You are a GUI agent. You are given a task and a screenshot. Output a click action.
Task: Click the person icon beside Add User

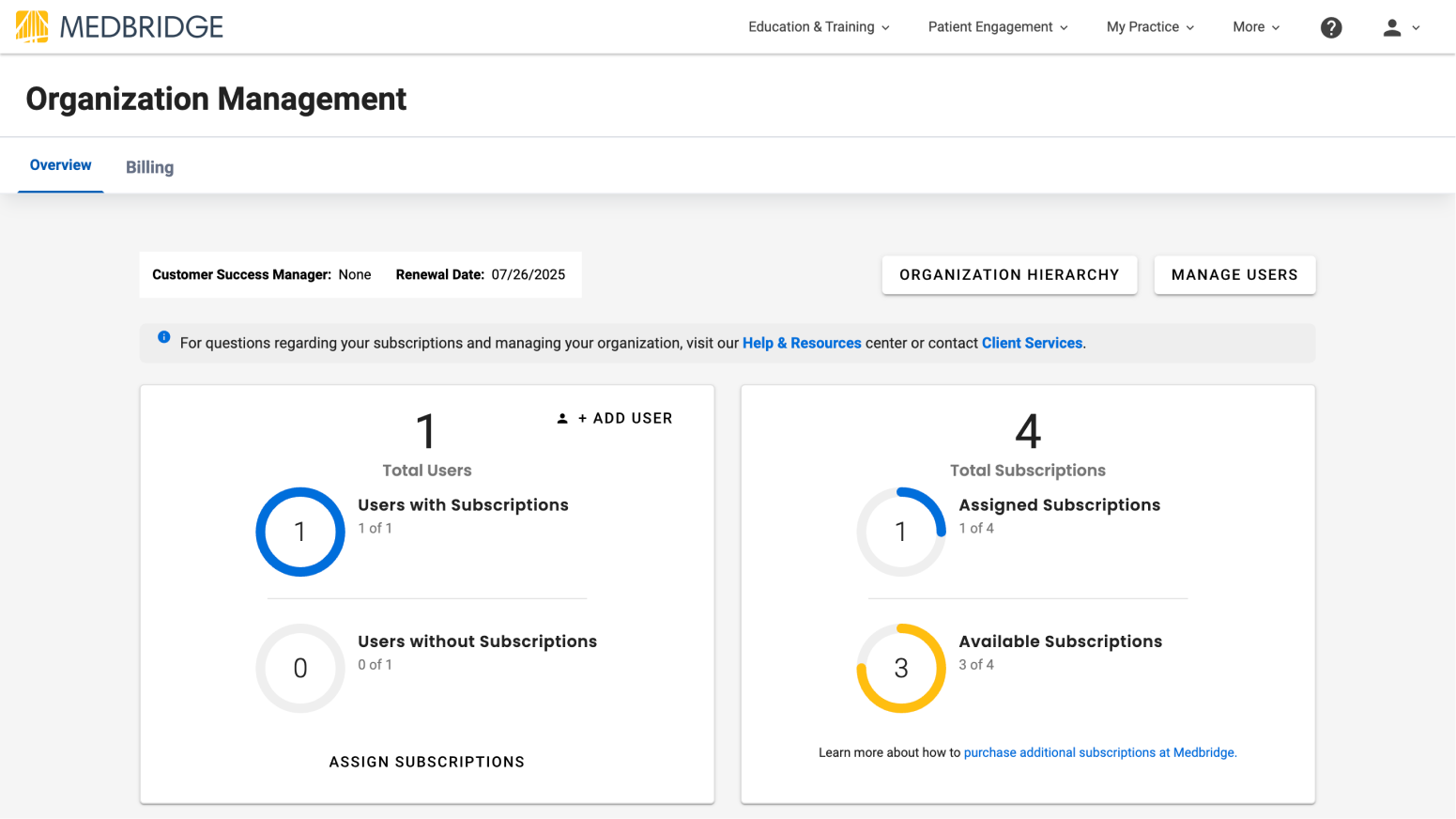click(562, 419)
